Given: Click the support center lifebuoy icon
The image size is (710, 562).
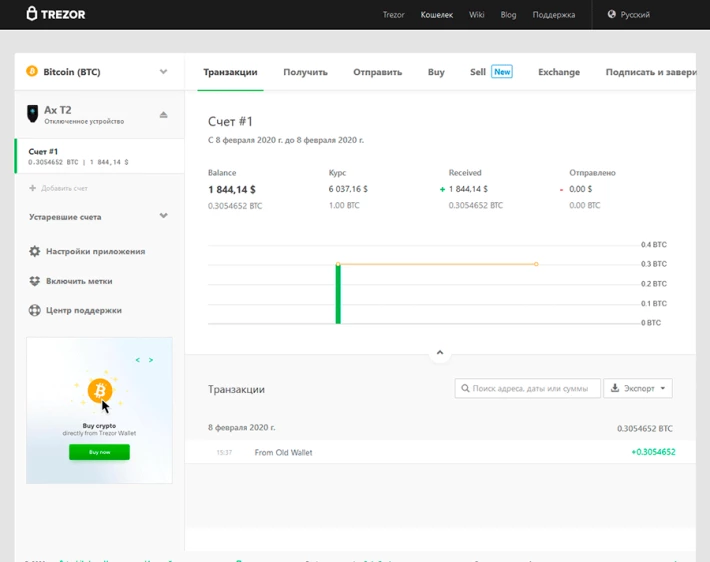Looking at the screenshot, I should (x=34, y=310).
